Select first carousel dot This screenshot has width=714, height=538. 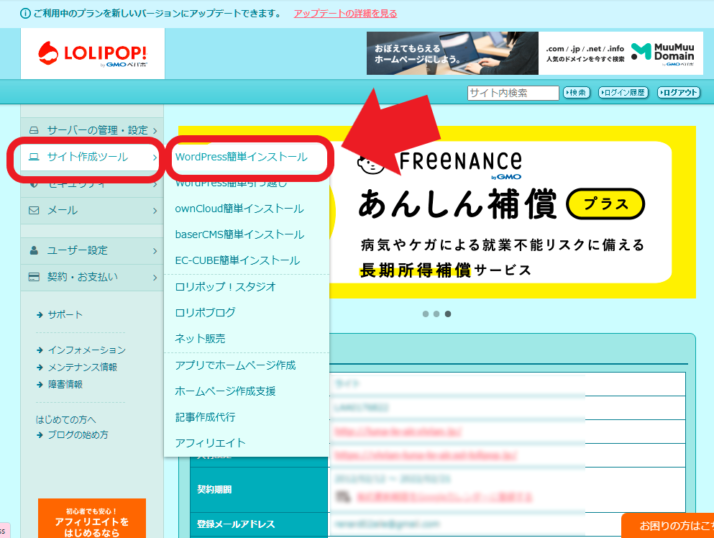coord(425,314)
